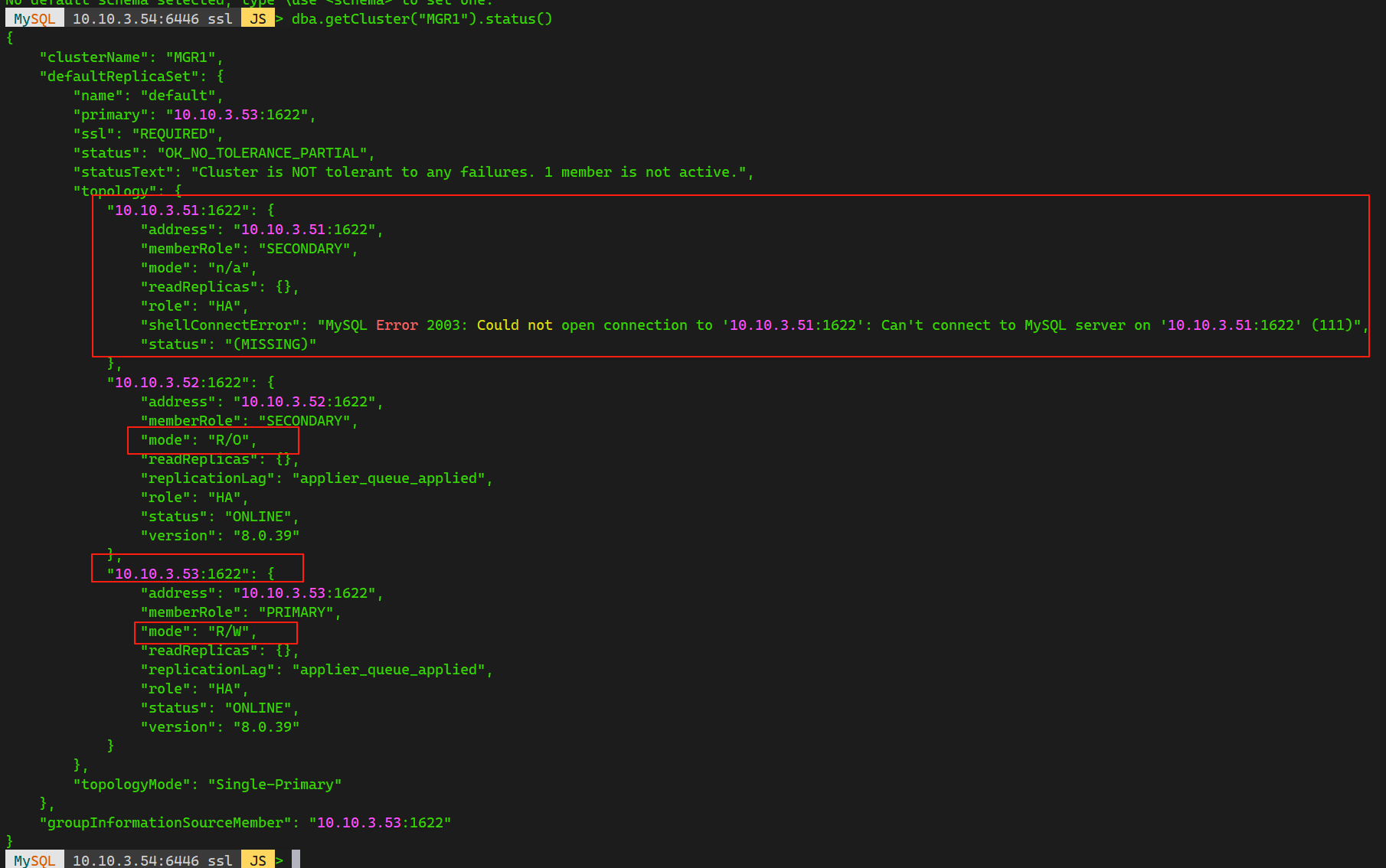The image size is (1386, 868).
Task: Click the top prompt's JS mode badge
Action: 258,18
